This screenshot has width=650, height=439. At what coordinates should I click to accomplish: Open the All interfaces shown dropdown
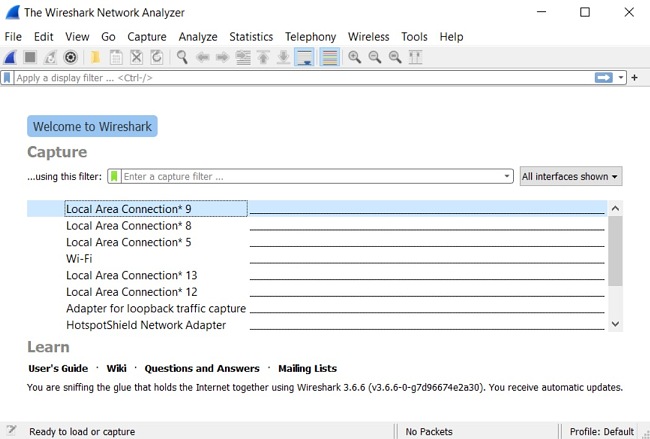coord(571,176)
